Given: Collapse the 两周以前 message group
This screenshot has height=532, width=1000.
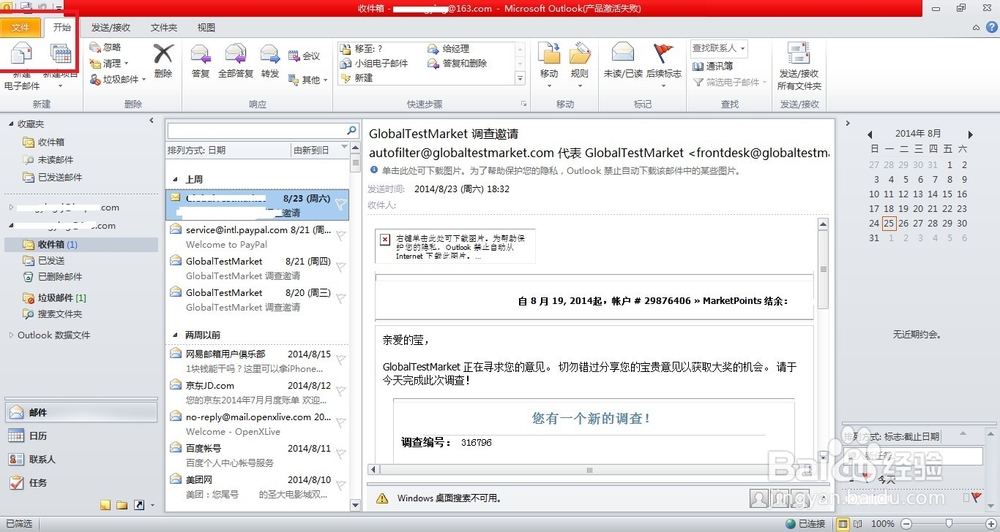Looking at the screenshot, I should tap(175, 335).
